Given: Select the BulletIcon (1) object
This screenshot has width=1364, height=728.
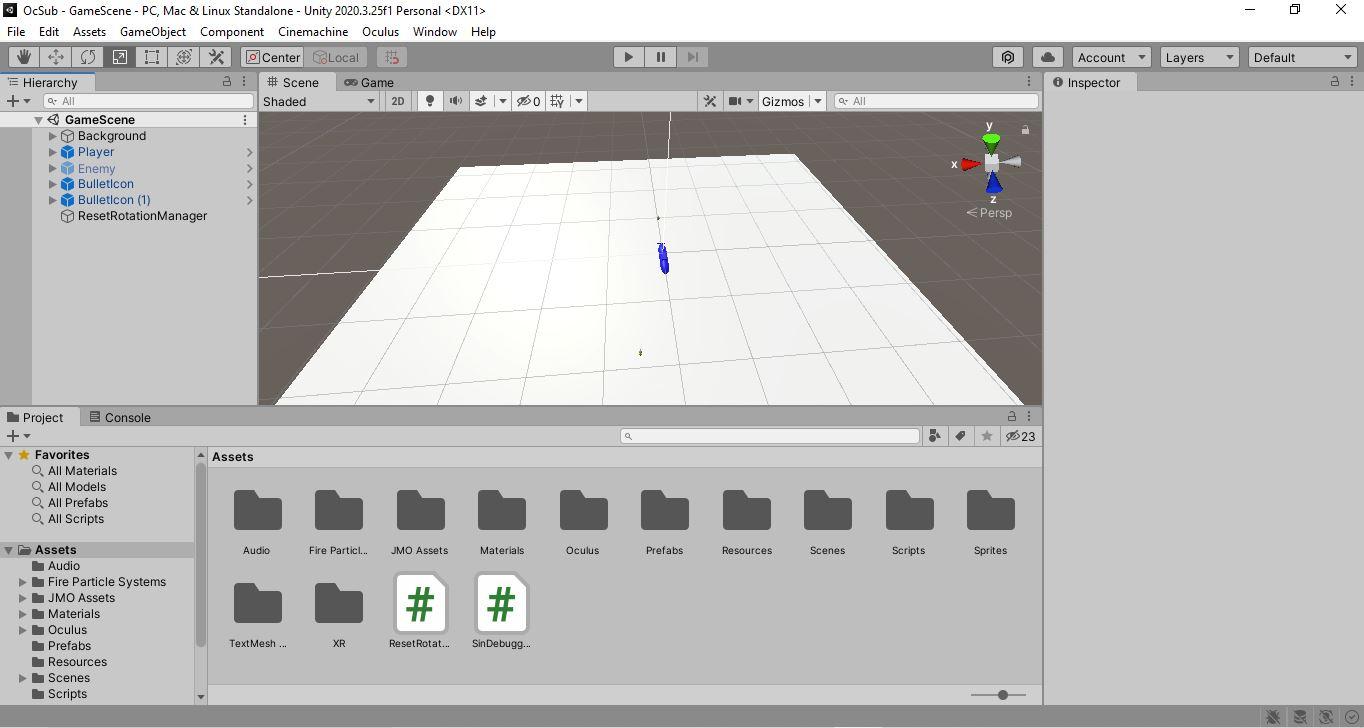Looking at the screenshot, I should point(114,200).
